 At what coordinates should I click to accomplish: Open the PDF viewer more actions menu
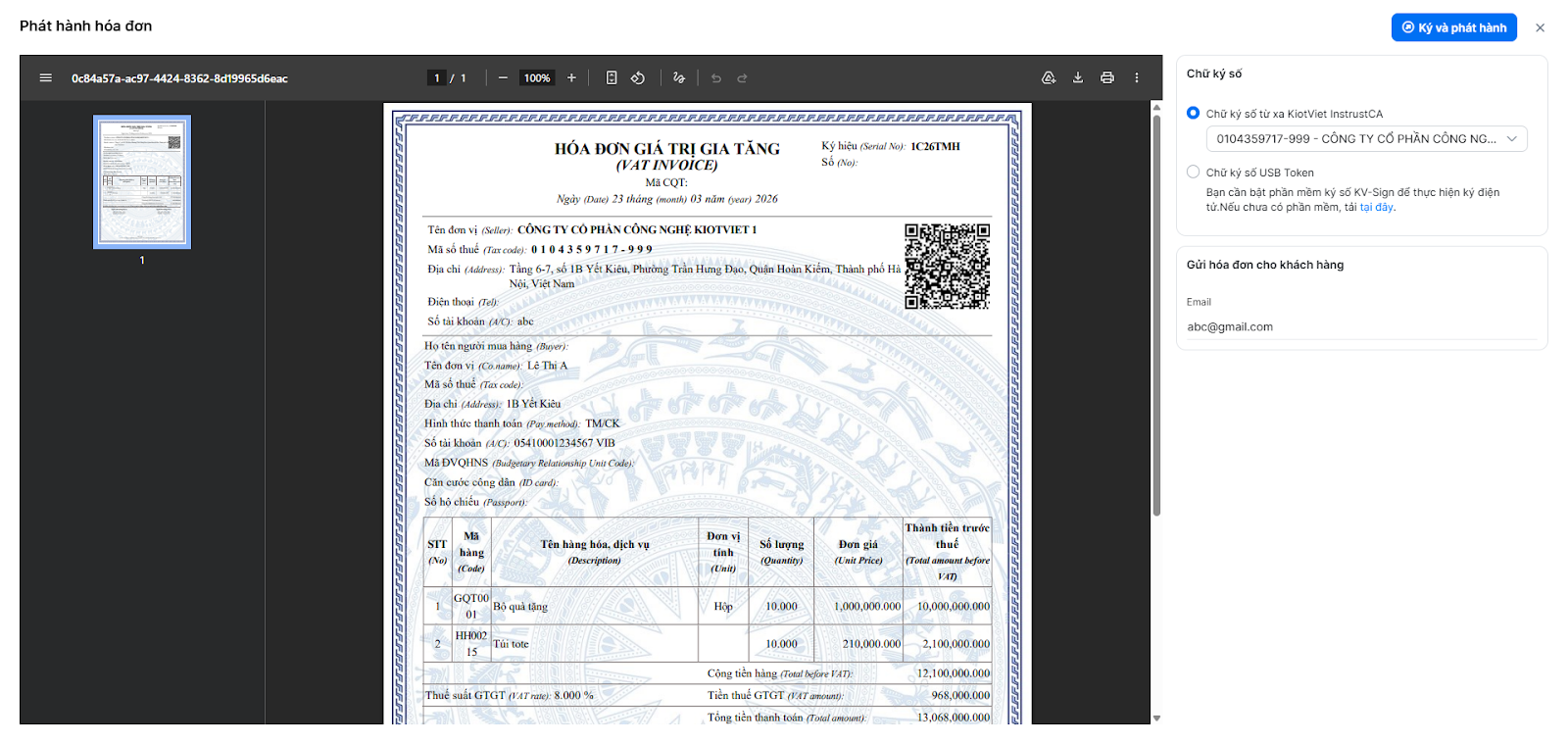click(1137, 78)
